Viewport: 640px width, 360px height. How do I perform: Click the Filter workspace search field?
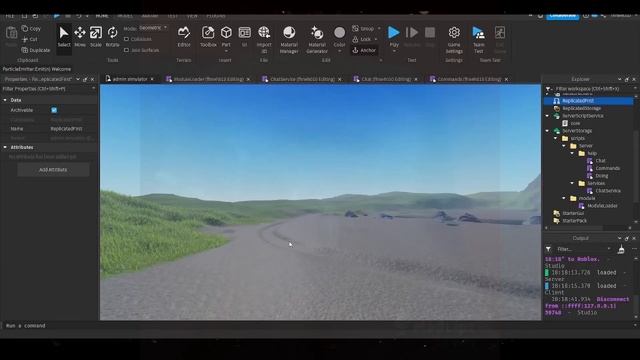coord(591,89)
